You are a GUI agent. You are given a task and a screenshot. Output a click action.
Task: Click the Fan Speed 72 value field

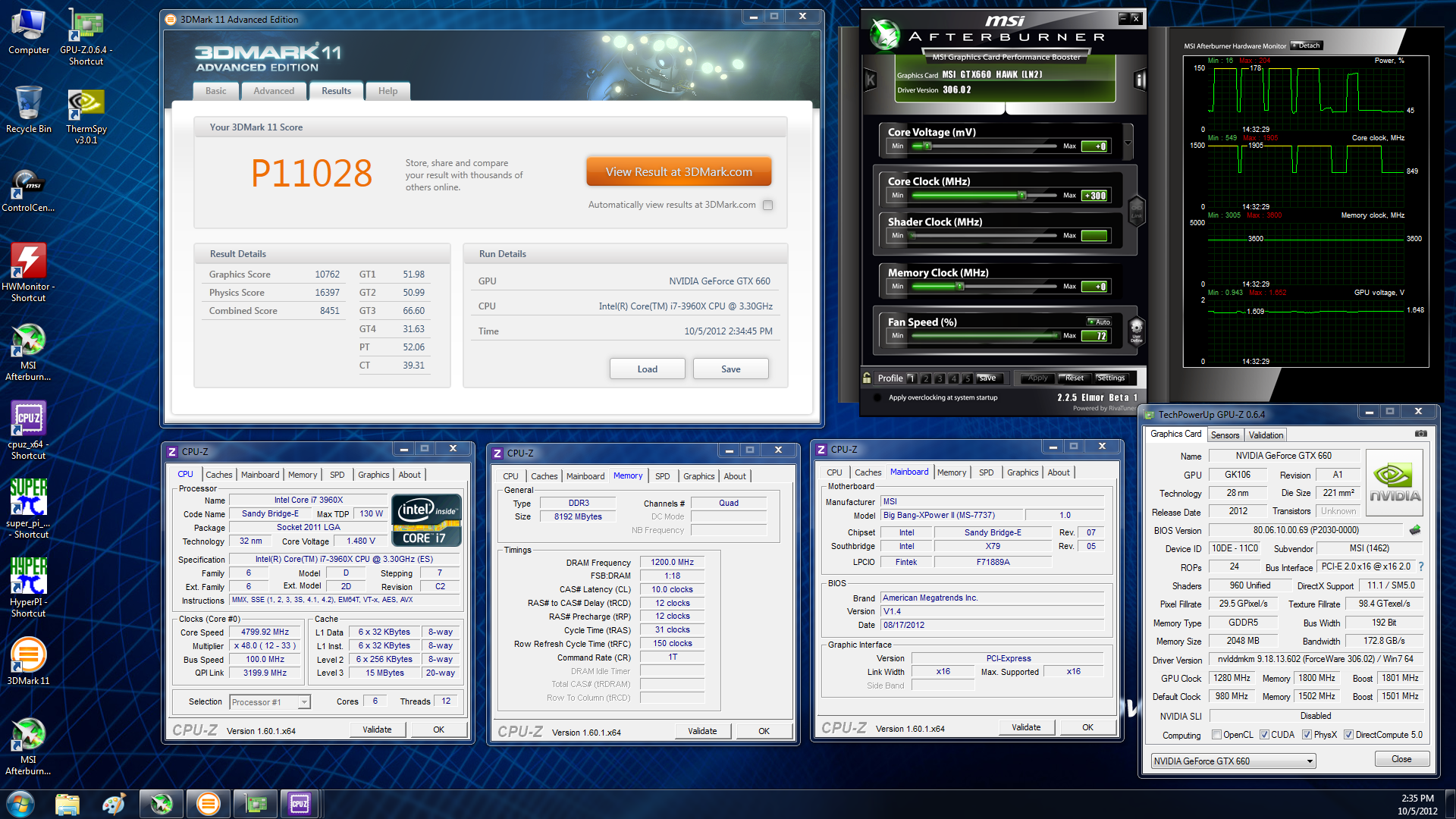1094,336
